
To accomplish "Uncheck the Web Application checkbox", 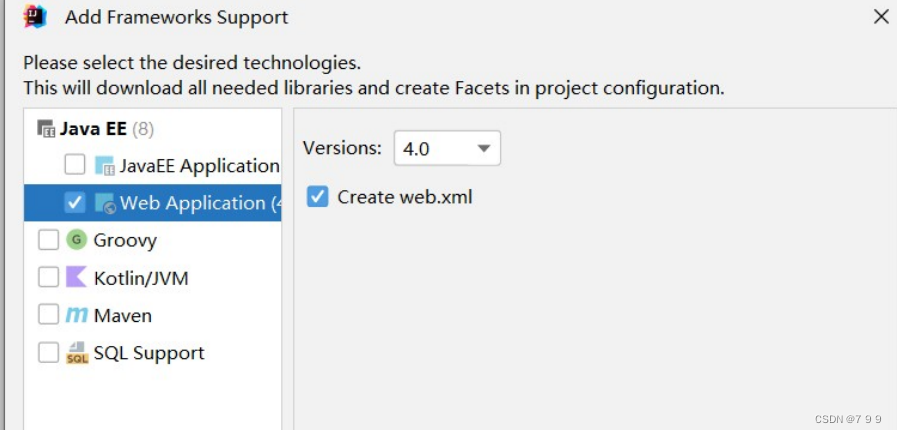I will coord(75,202).
